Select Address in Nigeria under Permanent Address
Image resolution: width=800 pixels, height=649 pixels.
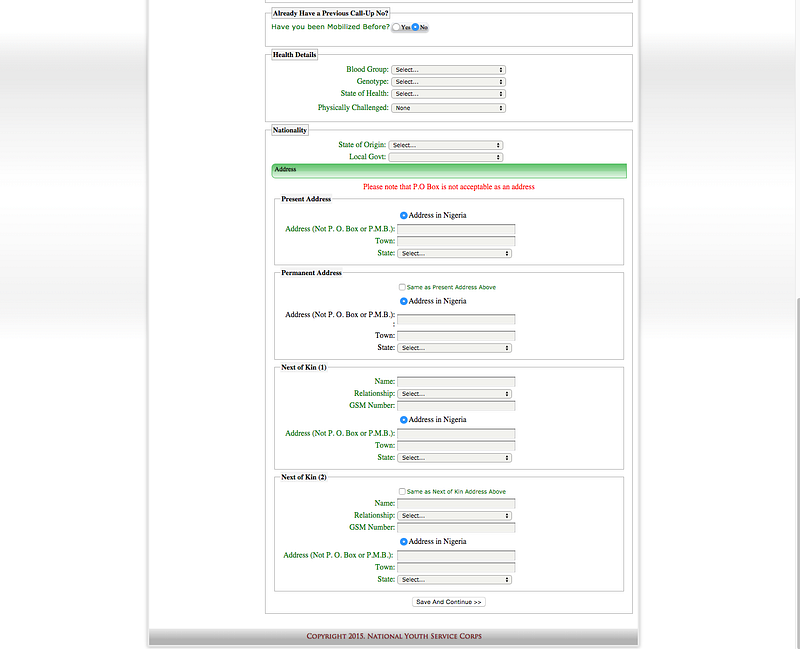404,301
